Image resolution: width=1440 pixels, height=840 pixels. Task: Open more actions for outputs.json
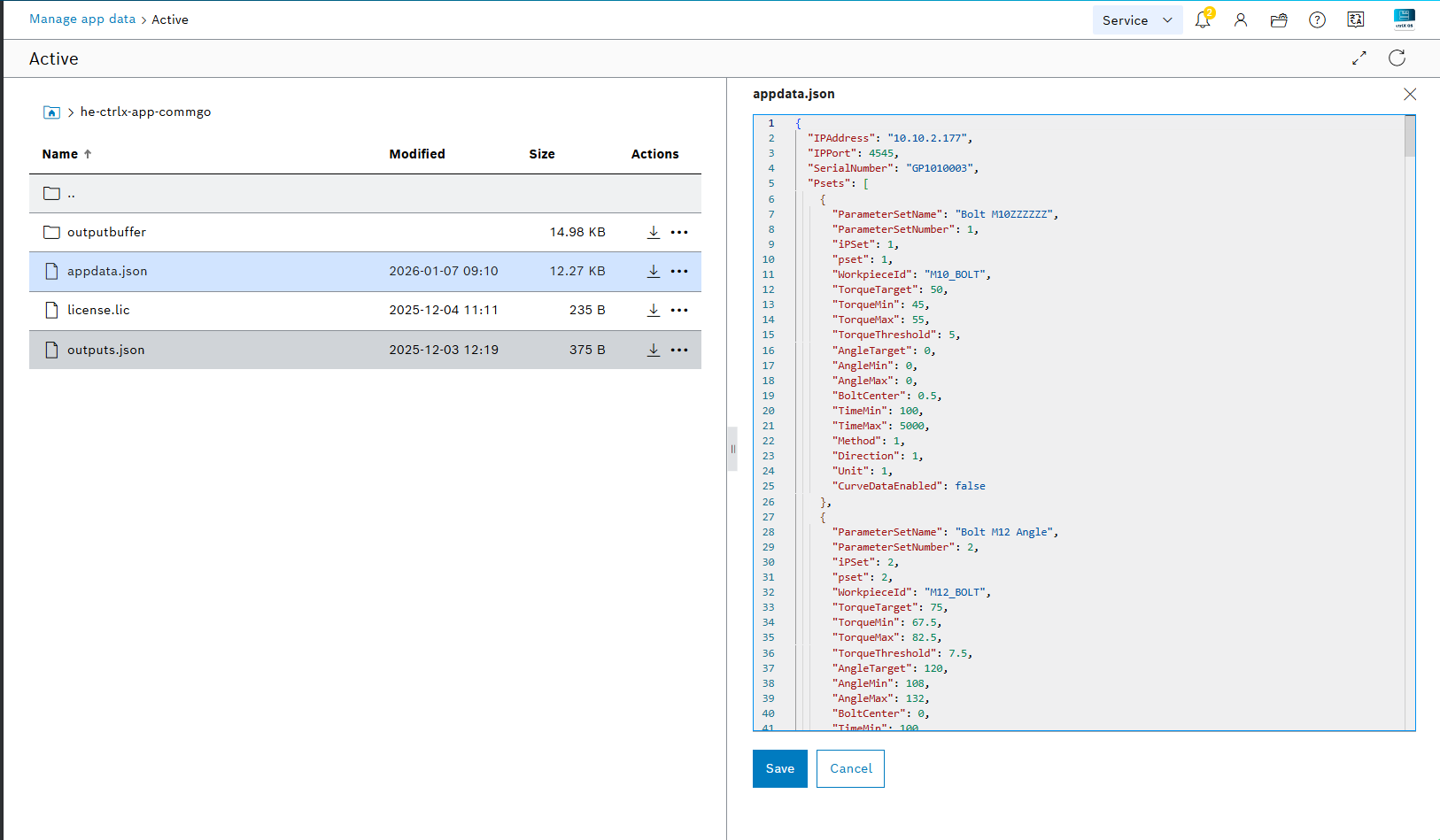click(679, 350)
